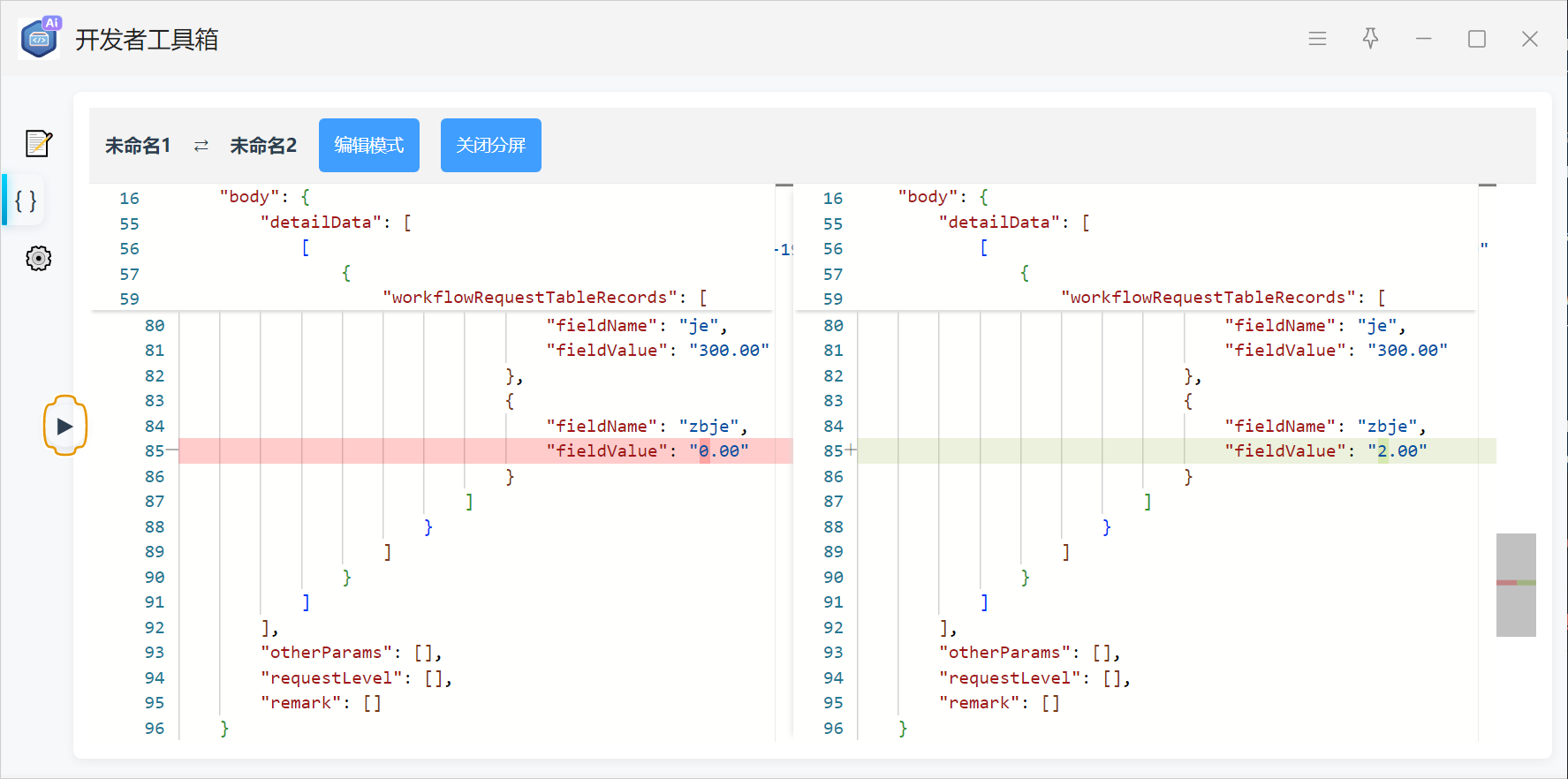Click the 关闭分屏 button
This screenshot has width=1568, height=779.
tap(491, 145)
